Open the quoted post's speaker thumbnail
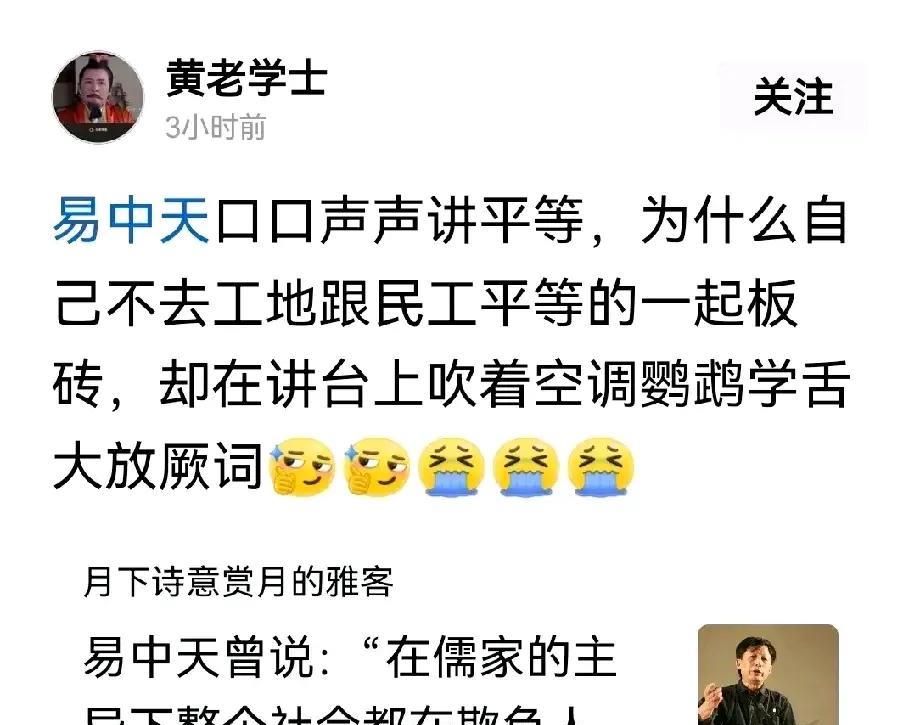Image resolution: width=920 pixels, height=725 pixels. [768, 675]
